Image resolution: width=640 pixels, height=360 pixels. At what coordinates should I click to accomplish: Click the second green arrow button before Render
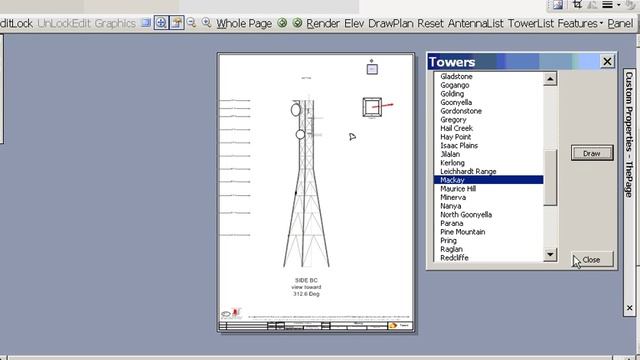pos(298,23)
